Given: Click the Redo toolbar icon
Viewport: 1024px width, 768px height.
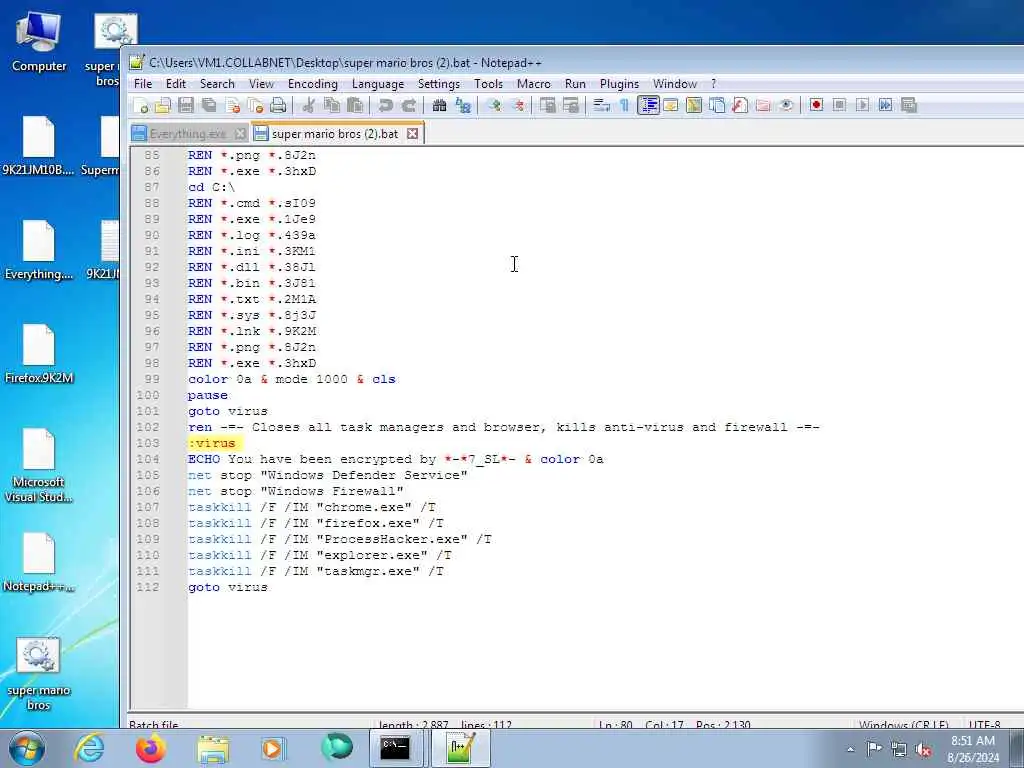Looking at the screenshot, I should coord(409,105).
